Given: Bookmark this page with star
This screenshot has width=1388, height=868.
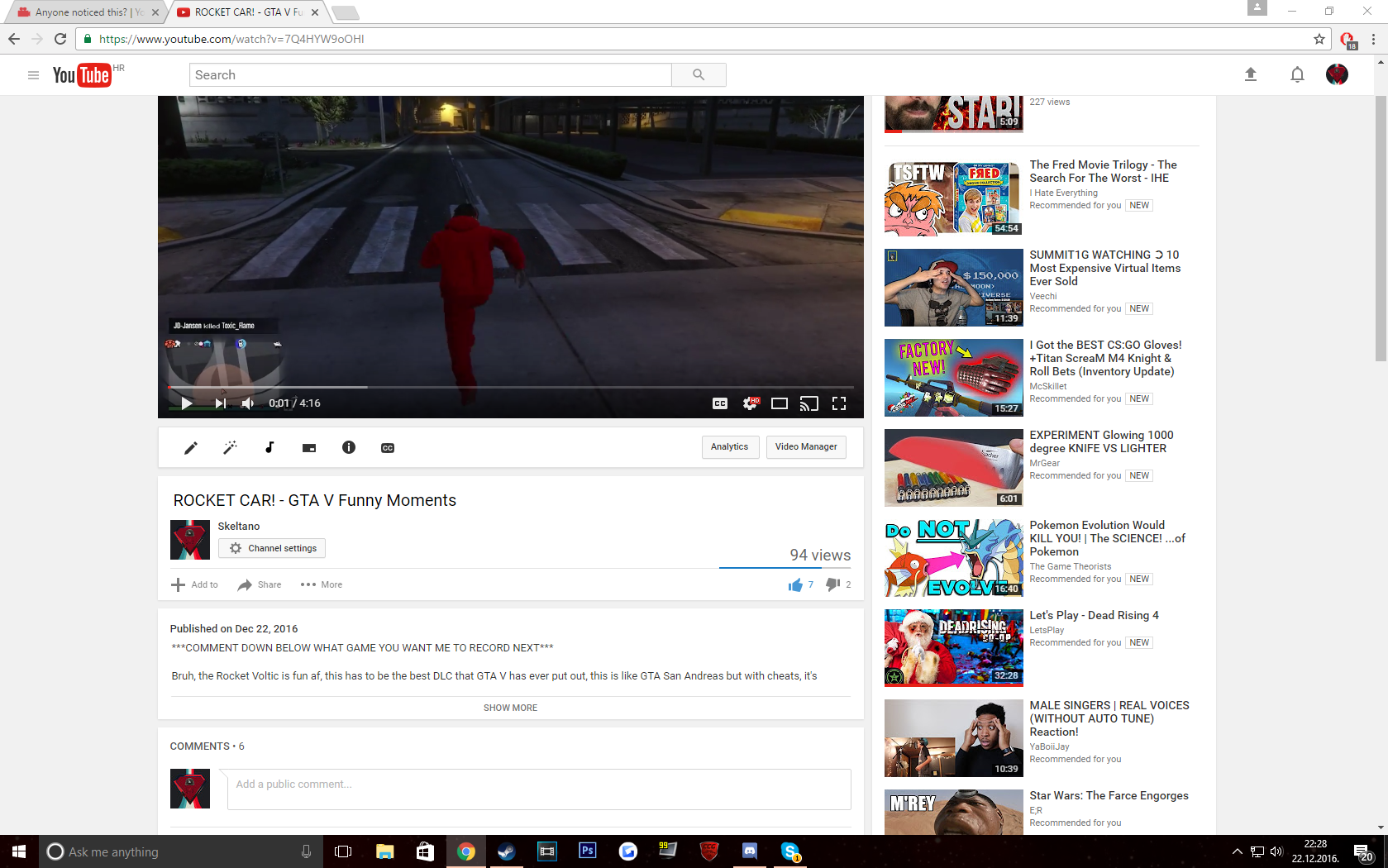Looking at the screenshot, I should pos(1319,39).
